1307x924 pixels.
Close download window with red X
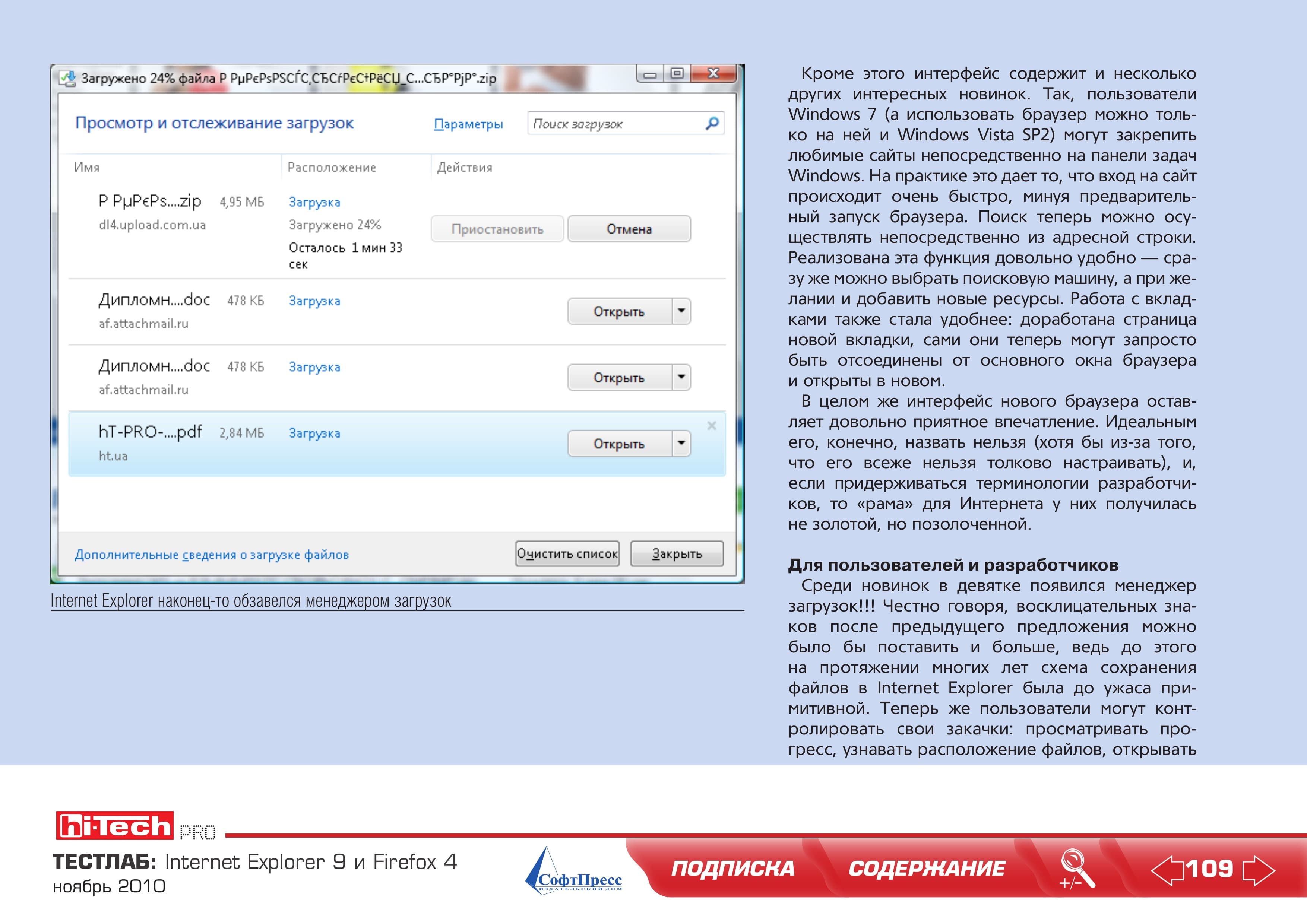(x=713, y=73)
